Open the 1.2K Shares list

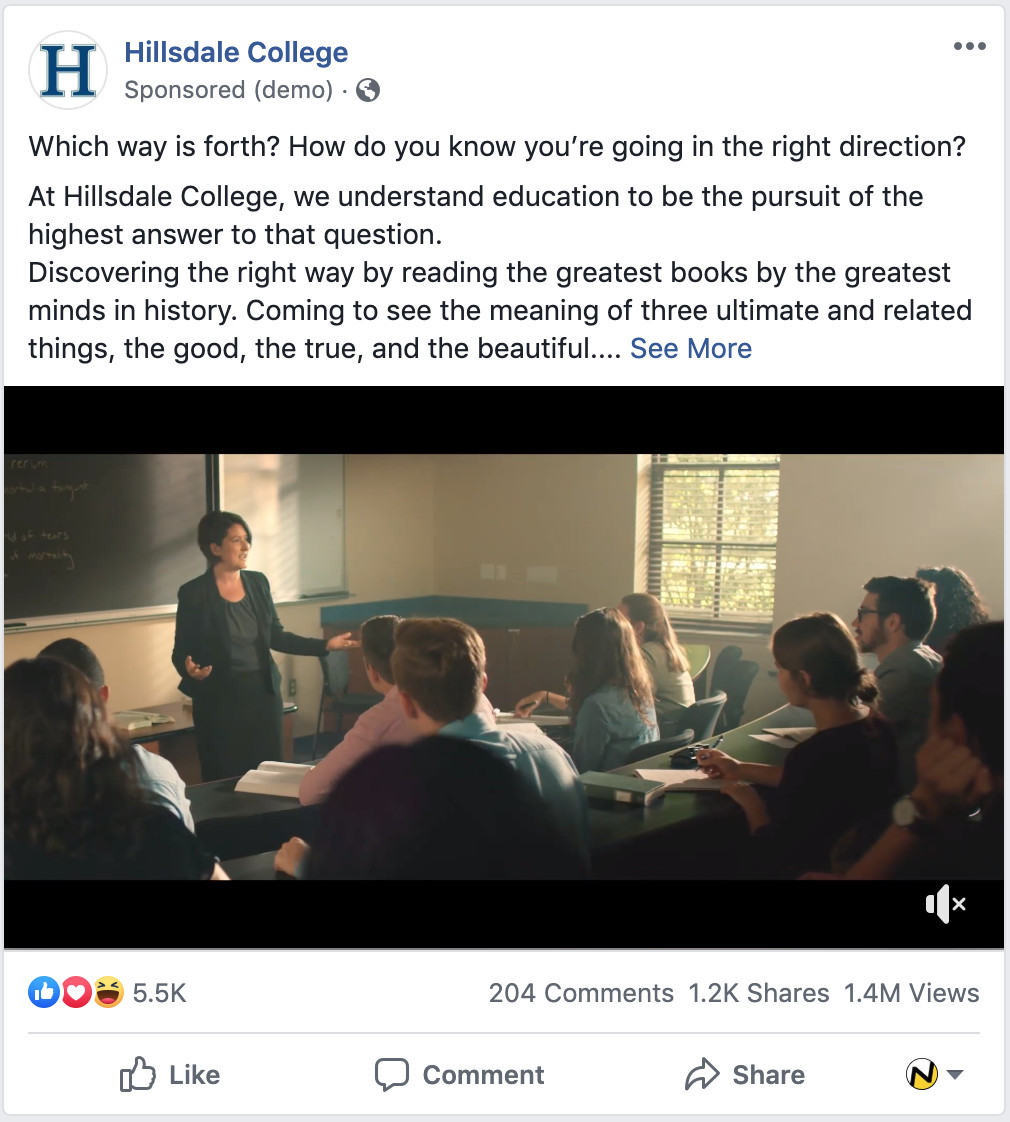758,993
